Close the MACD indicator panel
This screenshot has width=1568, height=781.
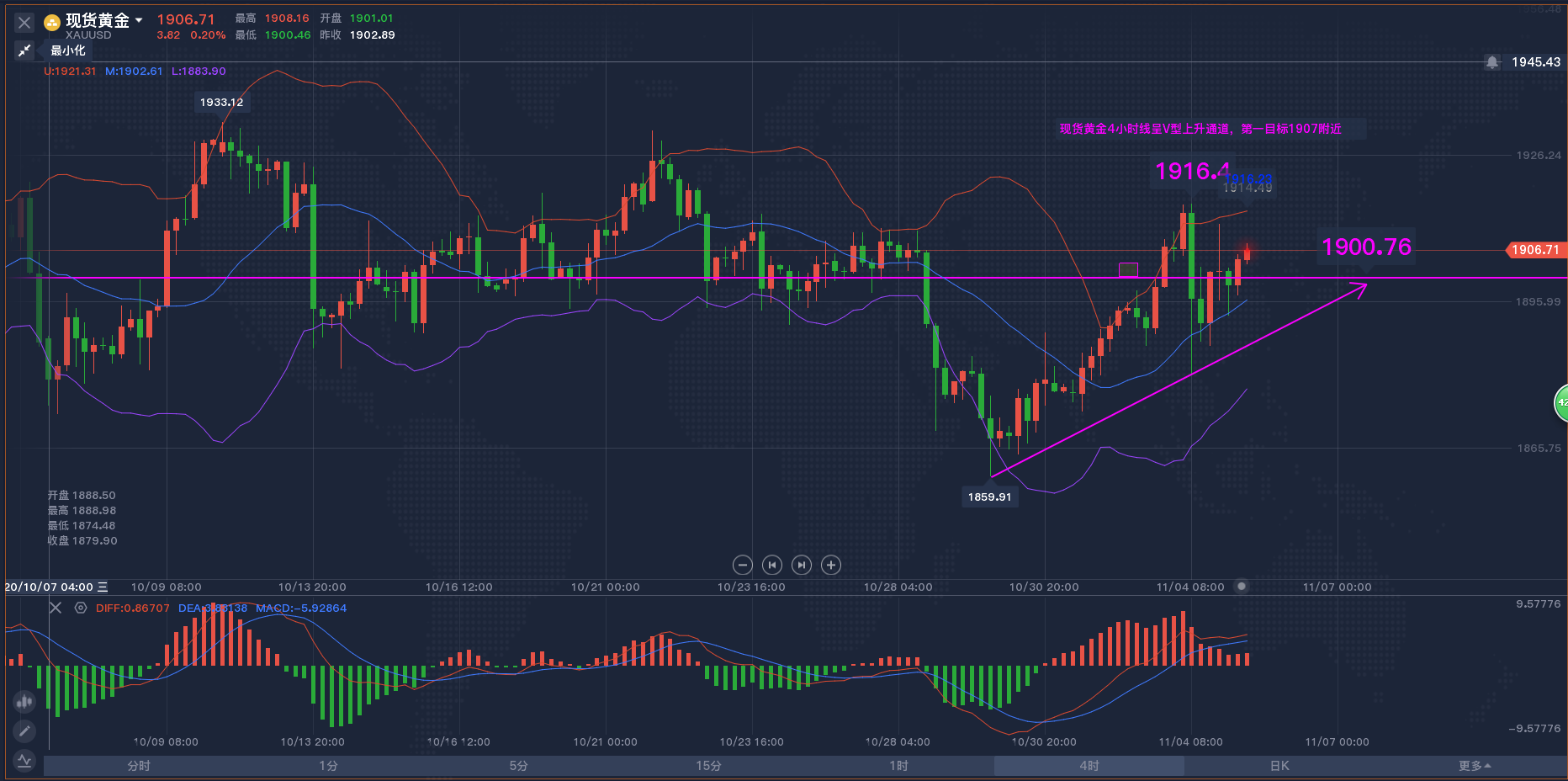(x=56, y=608)
